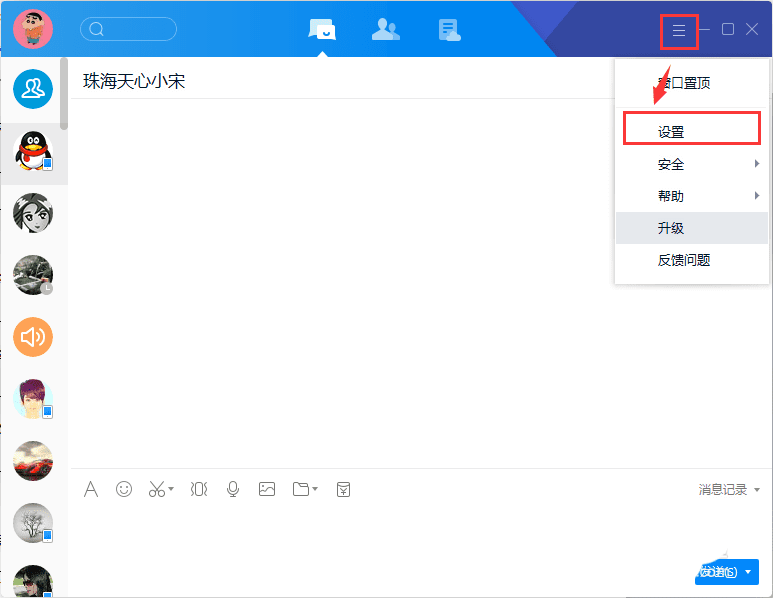Screen dimensions: 773x598
Task: Click the blue 发送 send button
Action: [717, 572]
